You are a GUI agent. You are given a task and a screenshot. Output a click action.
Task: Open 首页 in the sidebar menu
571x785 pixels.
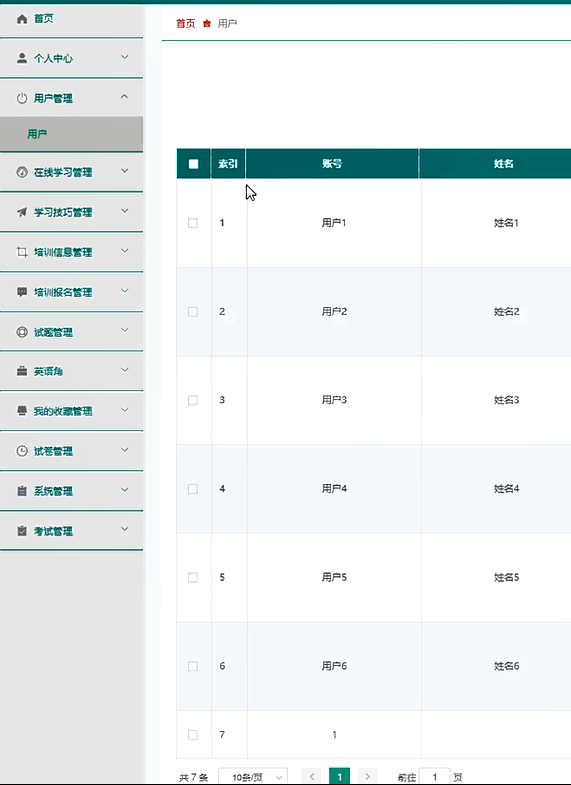(72, 19)
